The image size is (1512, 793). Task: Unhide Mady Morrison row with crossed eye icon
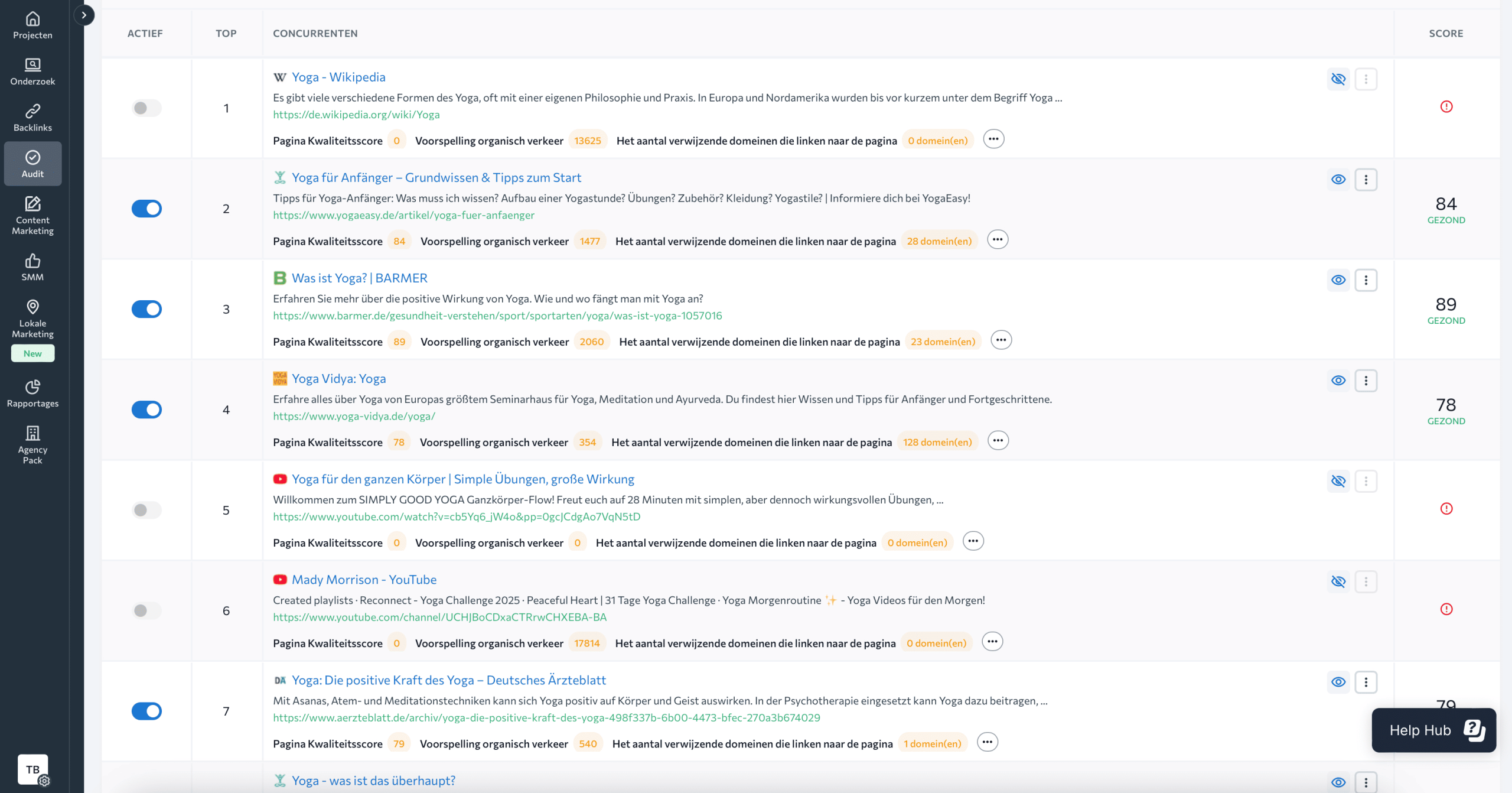coord(1338,581)
